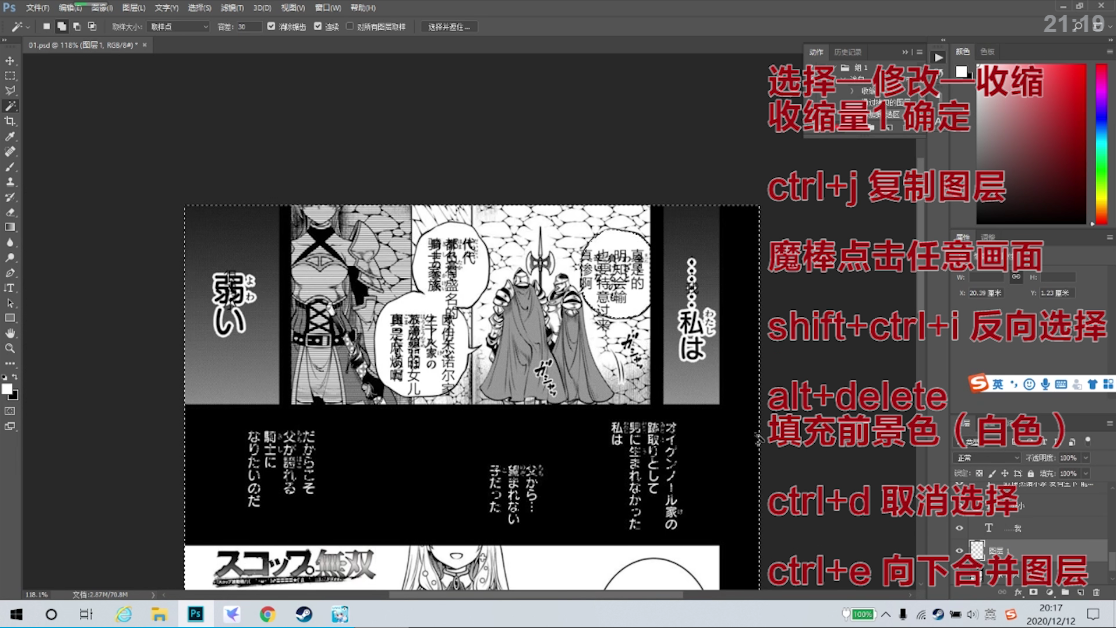This screenshot has width=1116, height=628.
Task: Click the 选择并遮住 Select and Mask button
Action: 448,26
